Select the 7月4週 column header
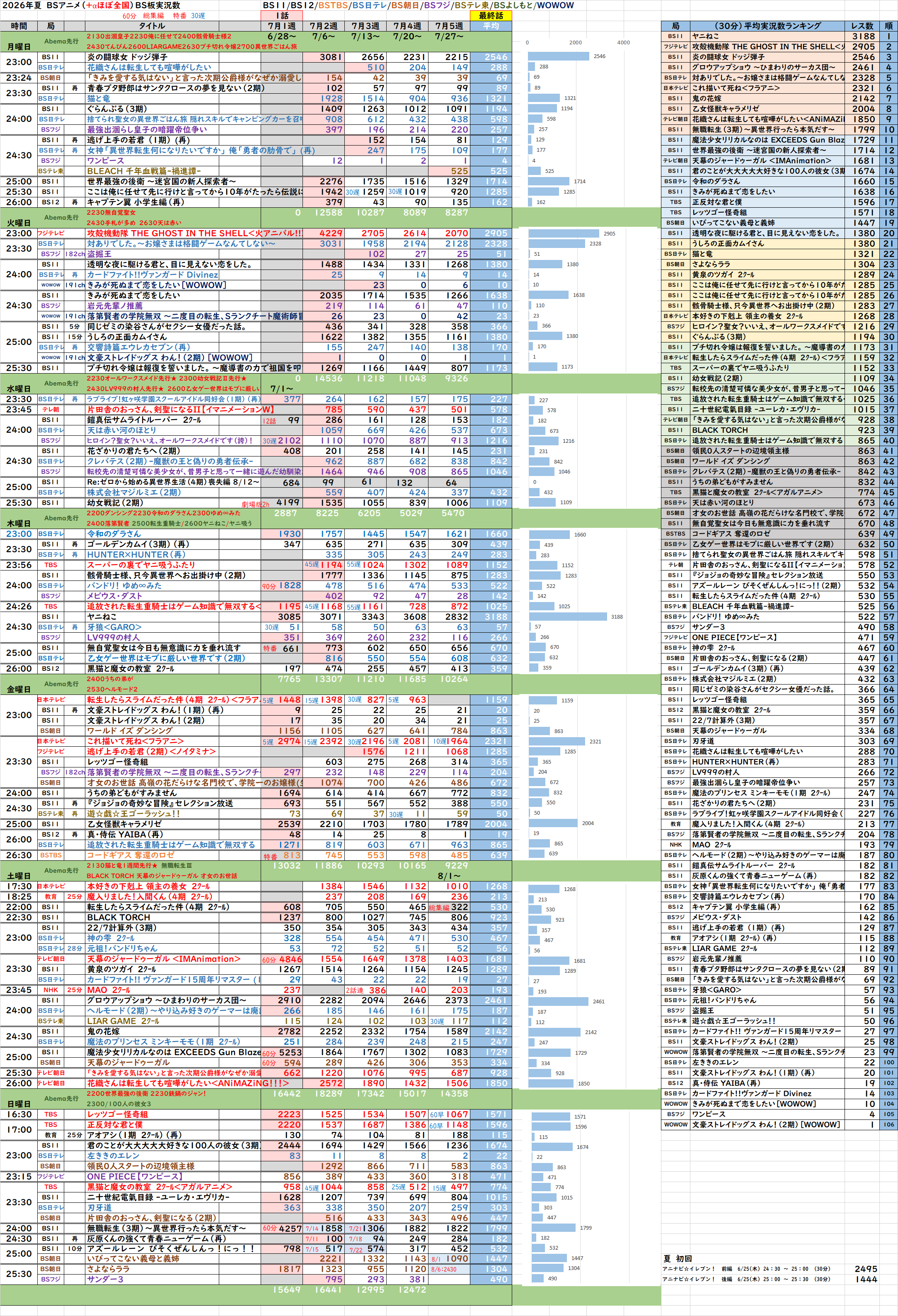Image resolution: width=898 pixels, height=1316 pixels. (407, 26)
